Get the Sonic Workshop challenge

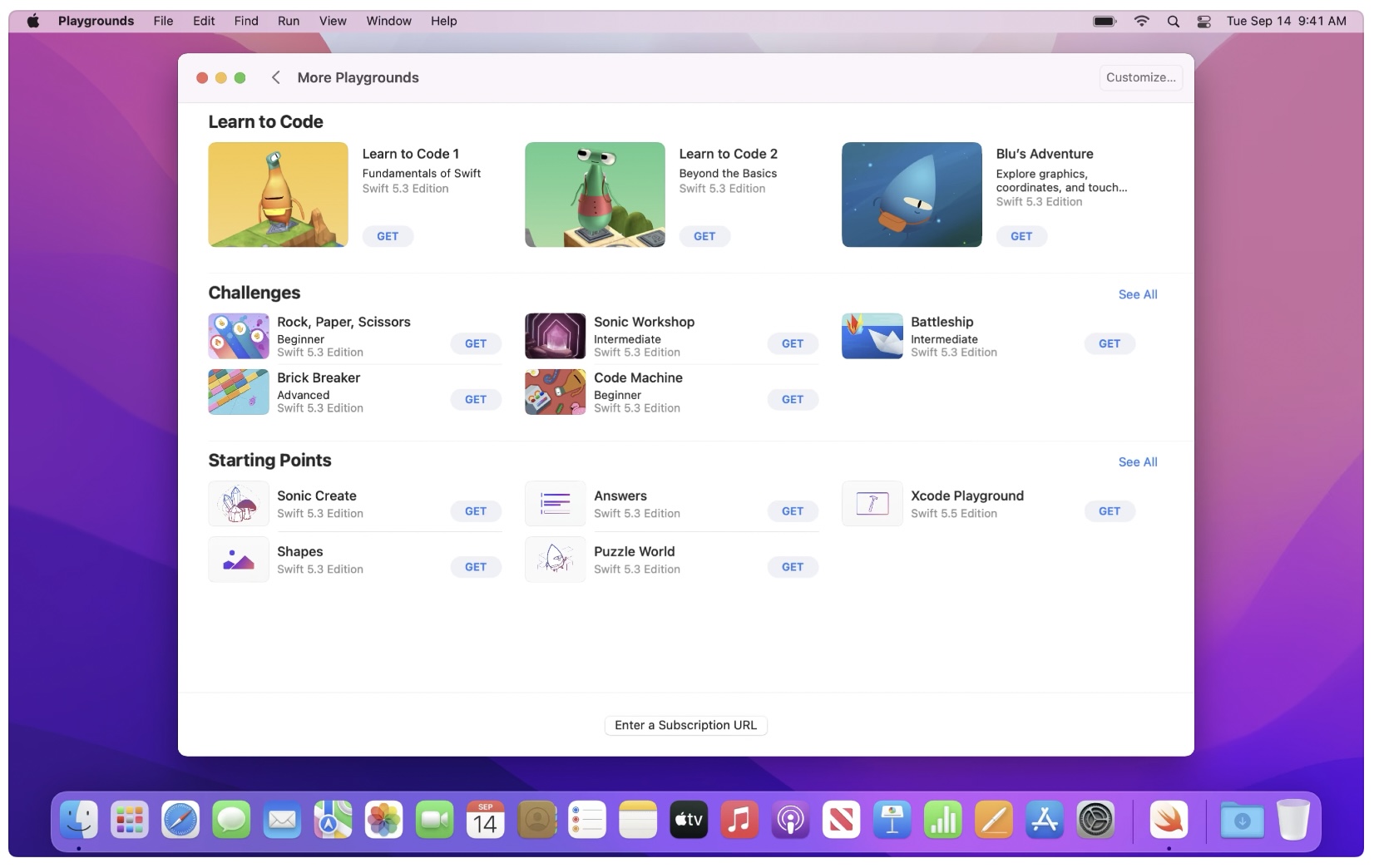point(793,343)
